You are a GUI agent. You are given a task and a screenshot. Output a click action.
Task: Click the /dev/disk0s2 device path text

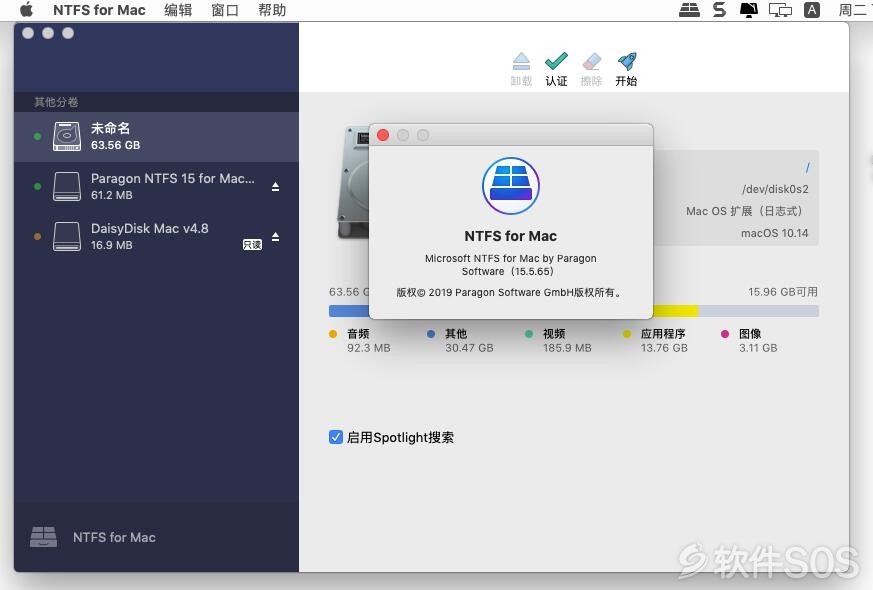[775, 189]
